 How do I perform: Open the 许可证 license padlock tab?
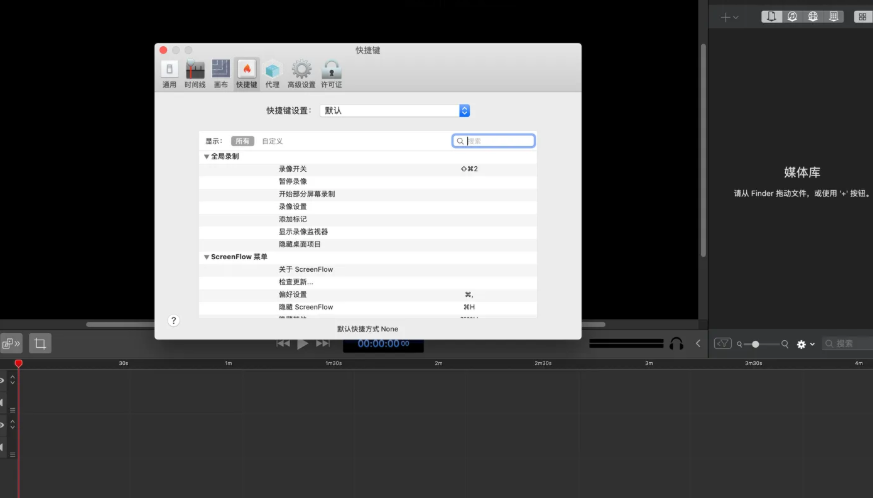click(x=332, y=73)
